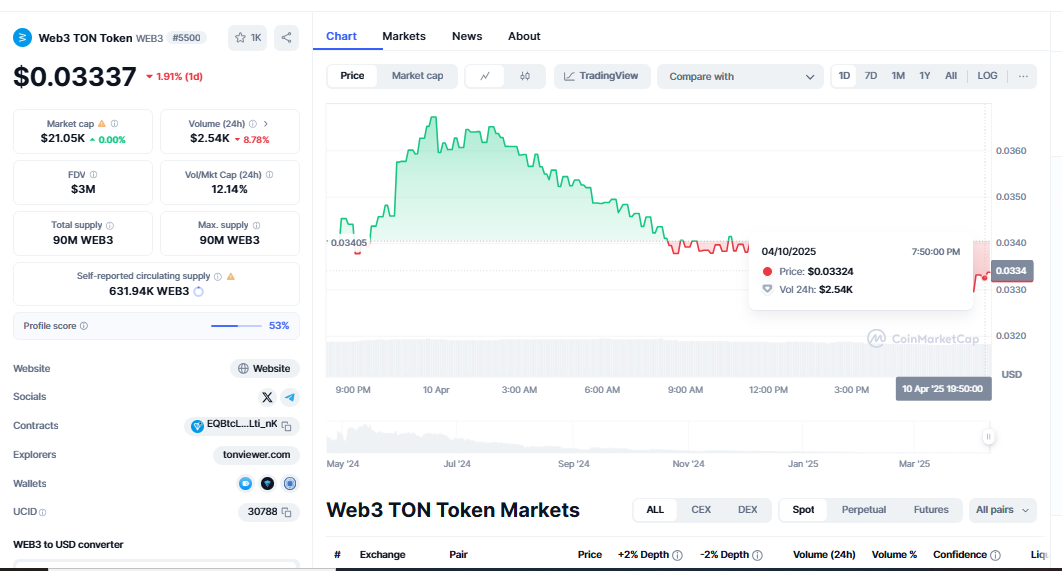Click the Pair column header

pos(459,555)
